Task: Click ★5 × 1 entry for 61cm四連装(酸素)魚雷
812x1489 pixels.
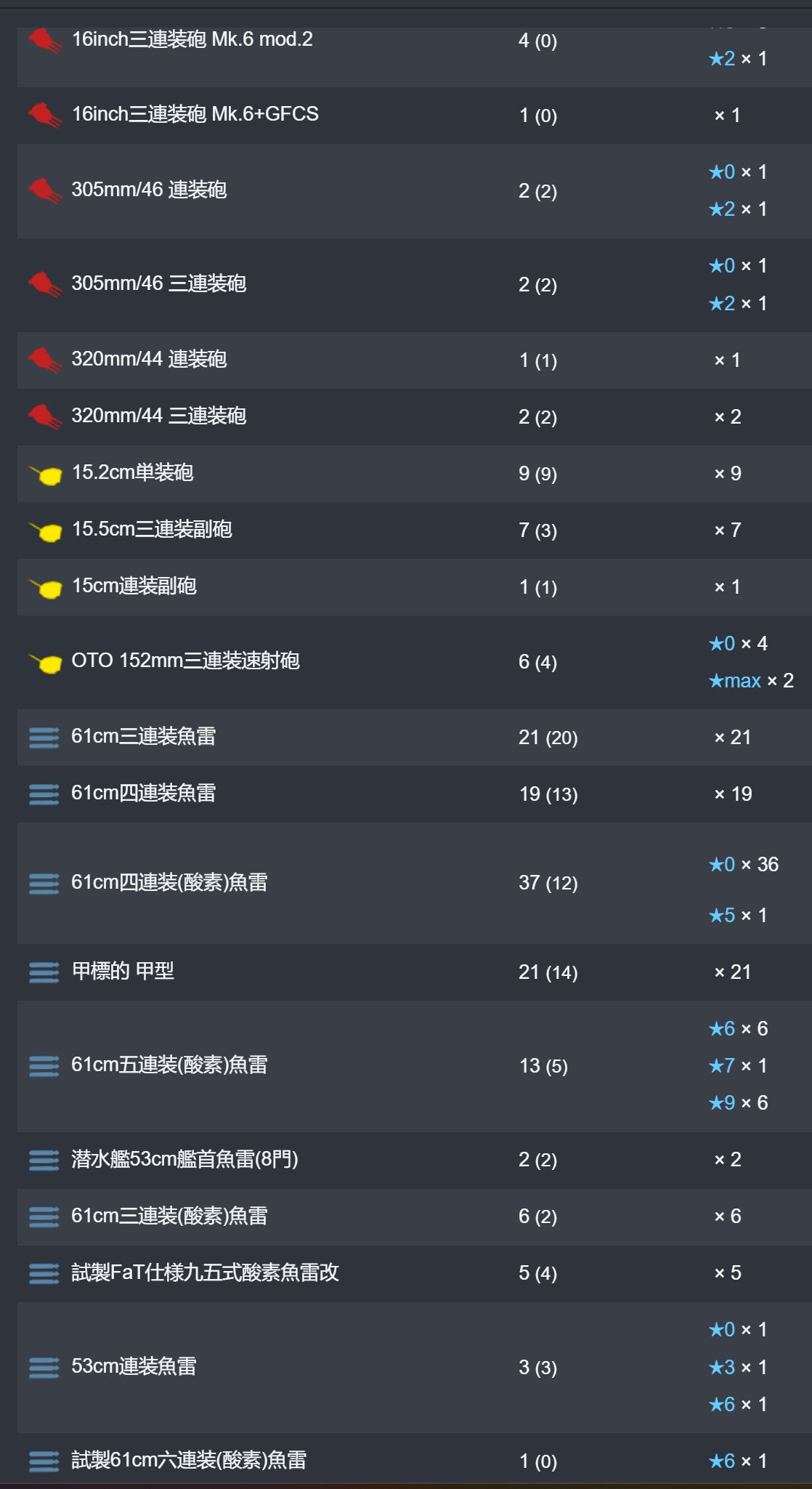Action: point(738,915)
